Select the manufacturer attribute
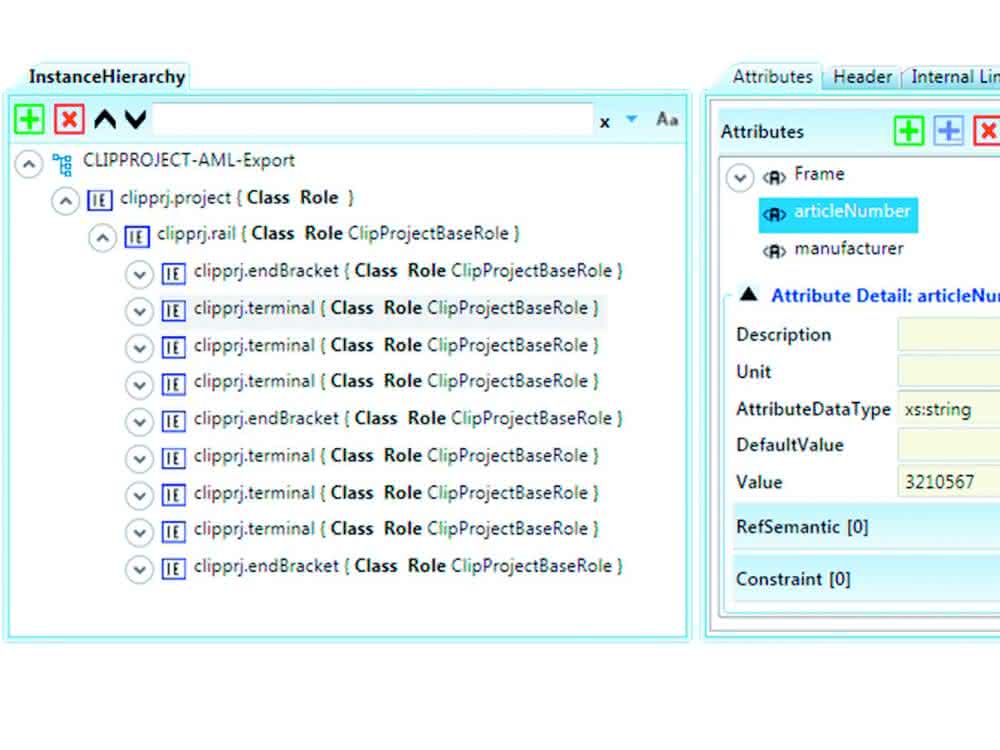Screen dimensions: 1000x750 849,249
